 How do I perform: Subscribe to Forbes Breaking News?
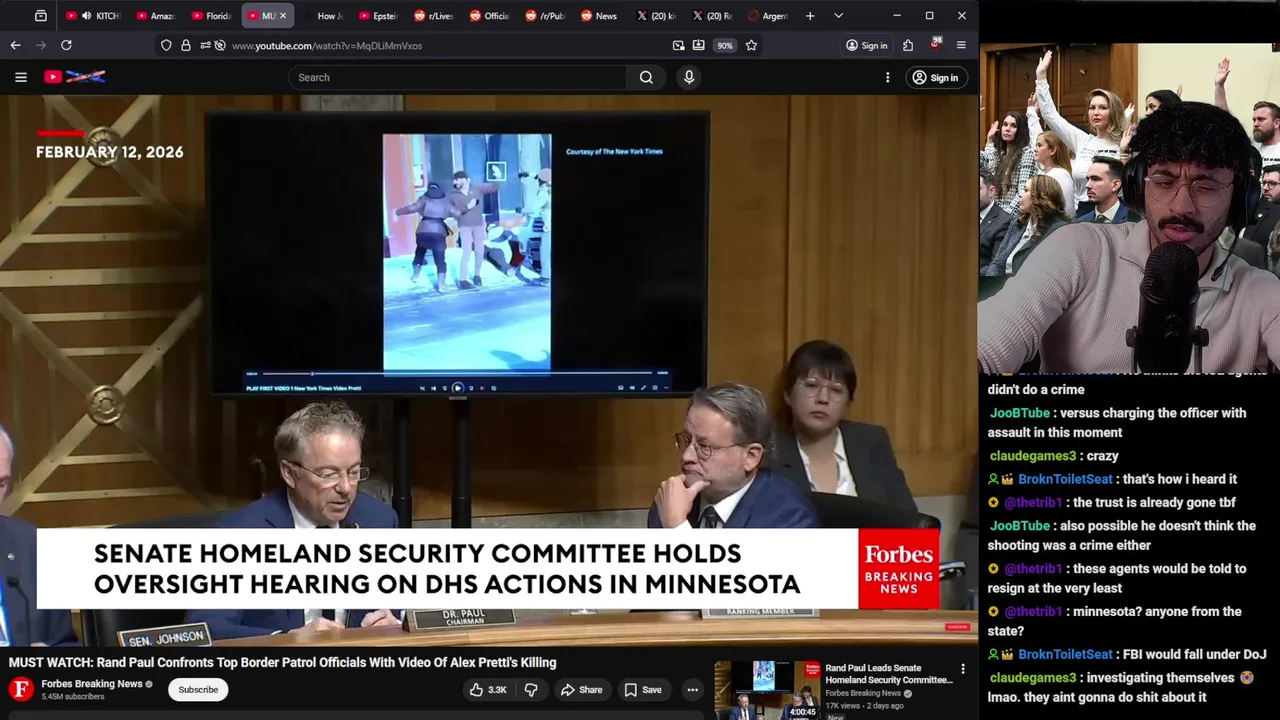click(x=198, y=689)
